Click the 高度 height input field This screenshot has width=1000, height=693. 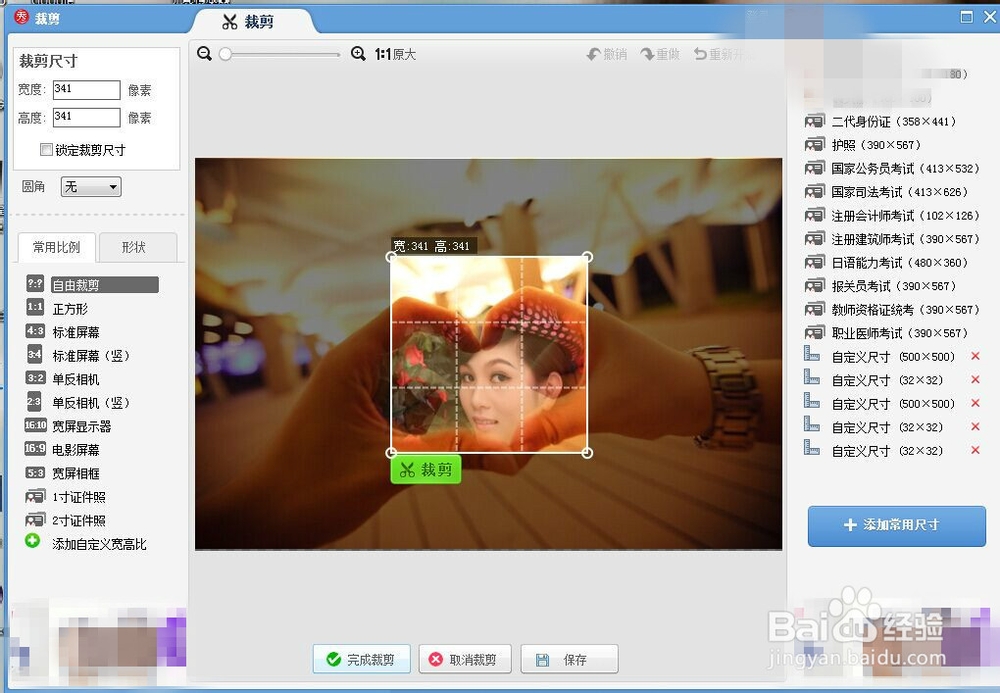click(x=86, y=117)
